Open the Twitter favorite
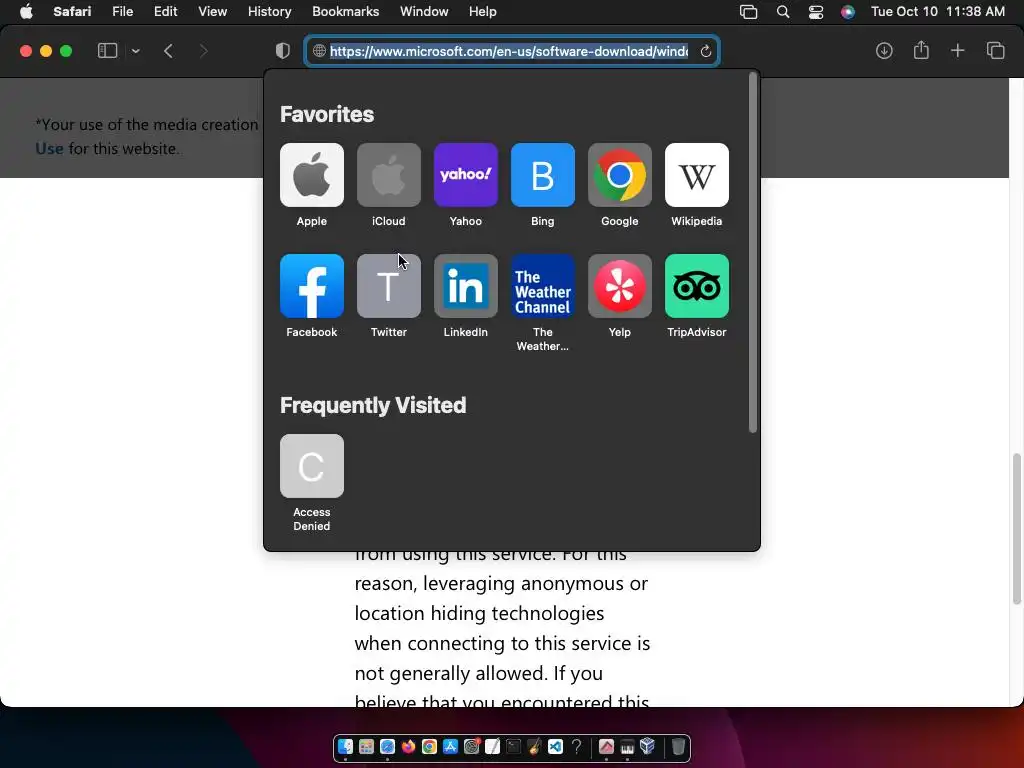 [389, 286]
